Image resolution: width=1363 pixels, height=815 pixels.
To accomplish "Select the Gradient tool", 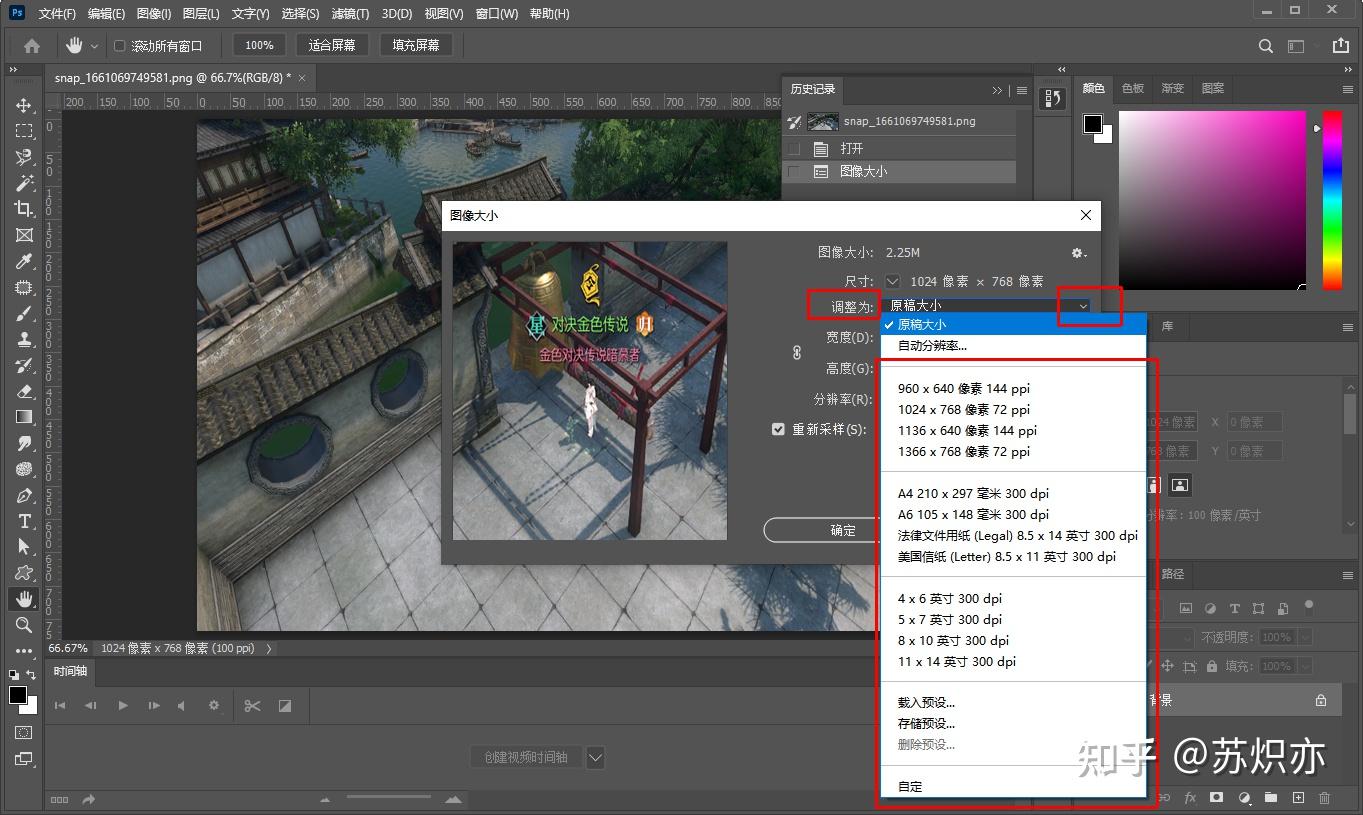I will point(24,417).
